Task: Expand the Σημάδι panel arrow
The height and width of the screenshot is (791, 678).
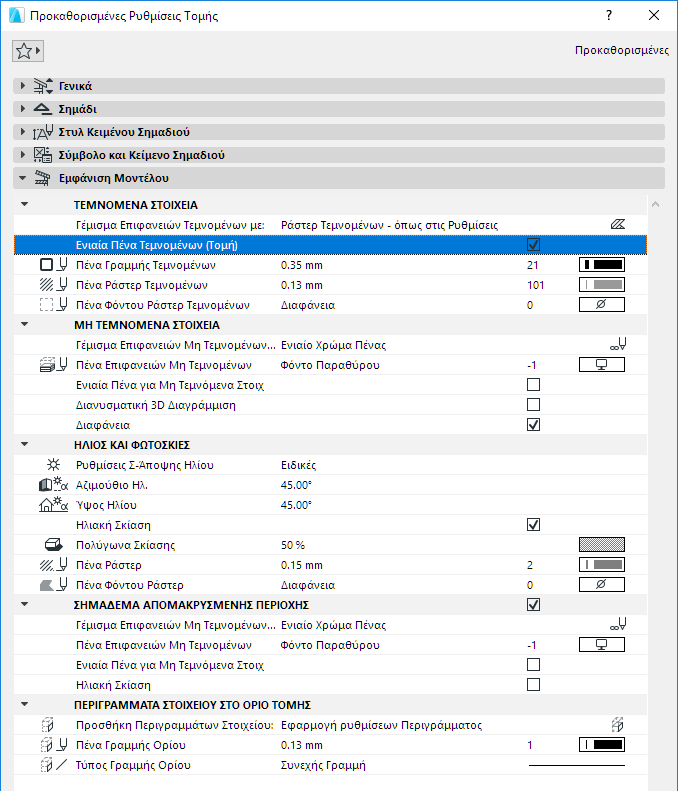Action: coord(23,109)
